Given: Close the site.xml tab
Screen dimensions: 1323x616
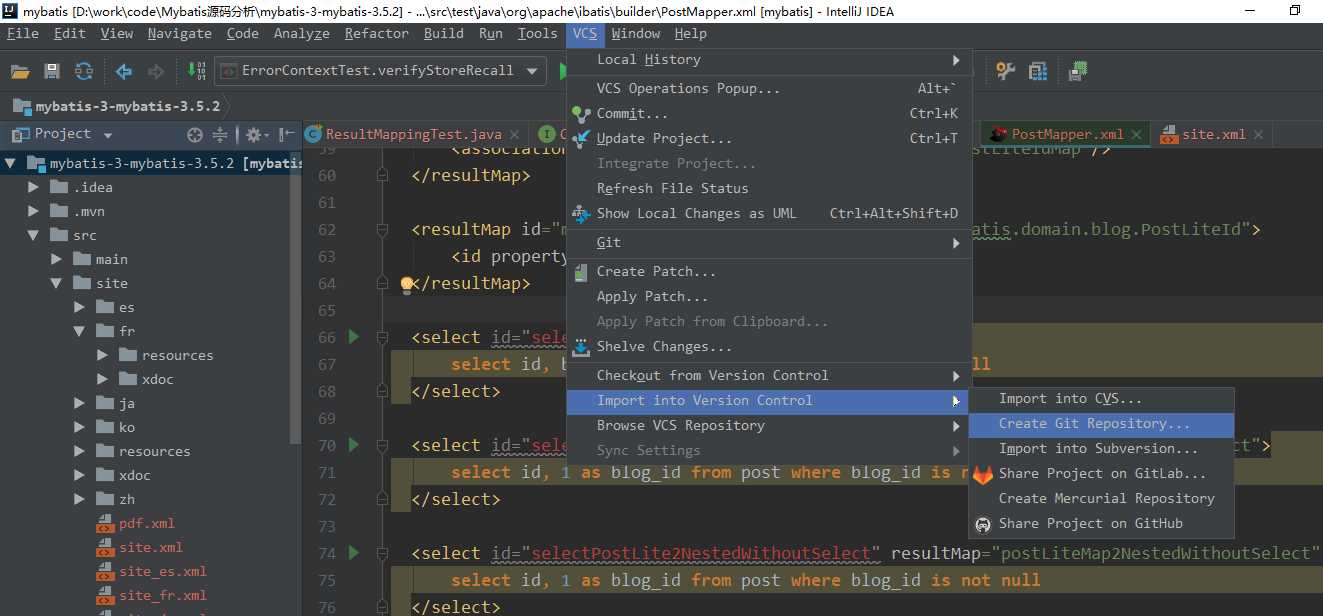Looking at the screenshot, I should (x=1259, y=134).
